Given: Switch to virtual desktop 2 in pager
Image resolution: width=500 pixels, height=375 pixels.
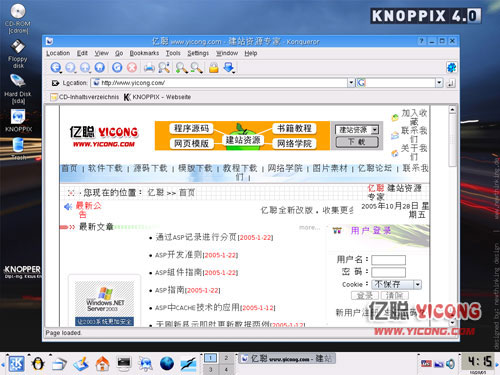Looking at the screenshot, I should 226,358.
